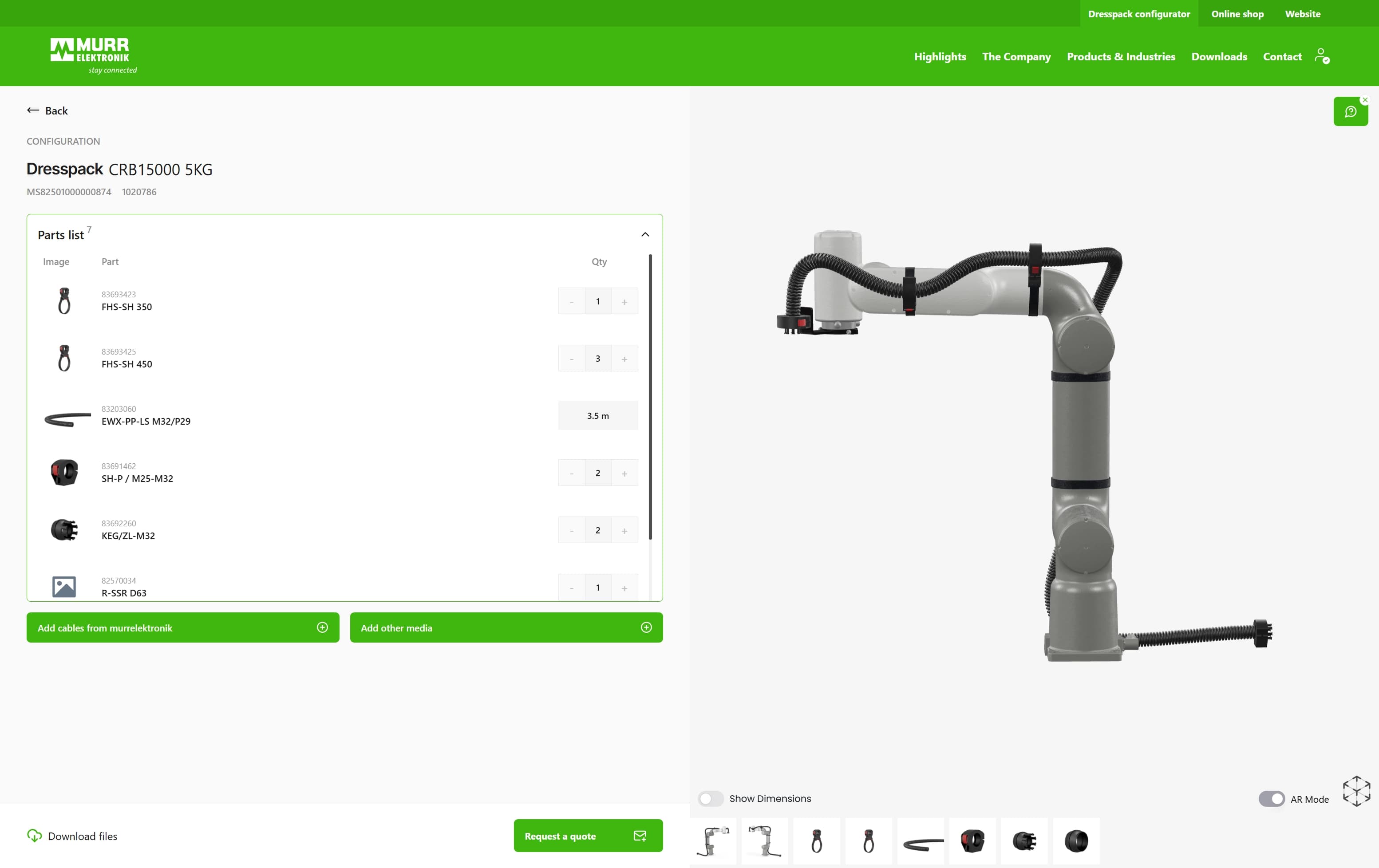
Task: Select the first robot view thumbnail
Action: tap(713, 841)
